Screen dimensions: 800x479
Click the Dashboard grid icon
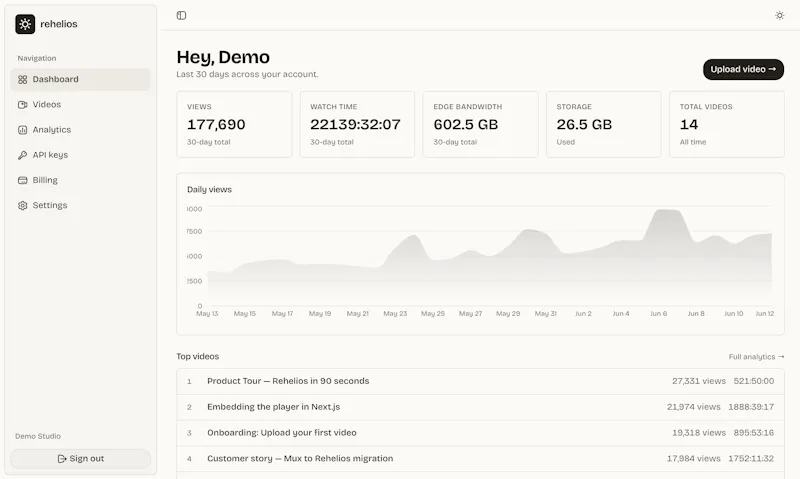click(22, 80)
